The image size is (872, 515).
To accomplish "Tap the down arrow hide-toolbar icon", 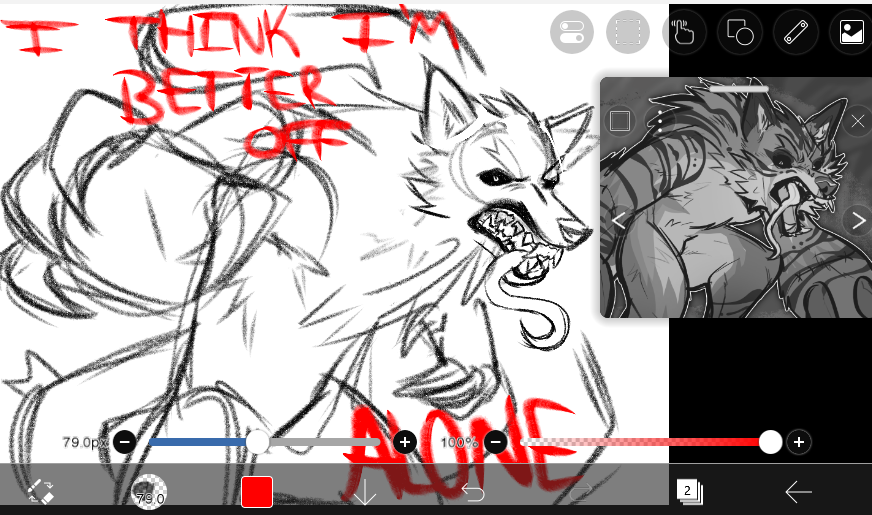I will [x=365, y=492].
